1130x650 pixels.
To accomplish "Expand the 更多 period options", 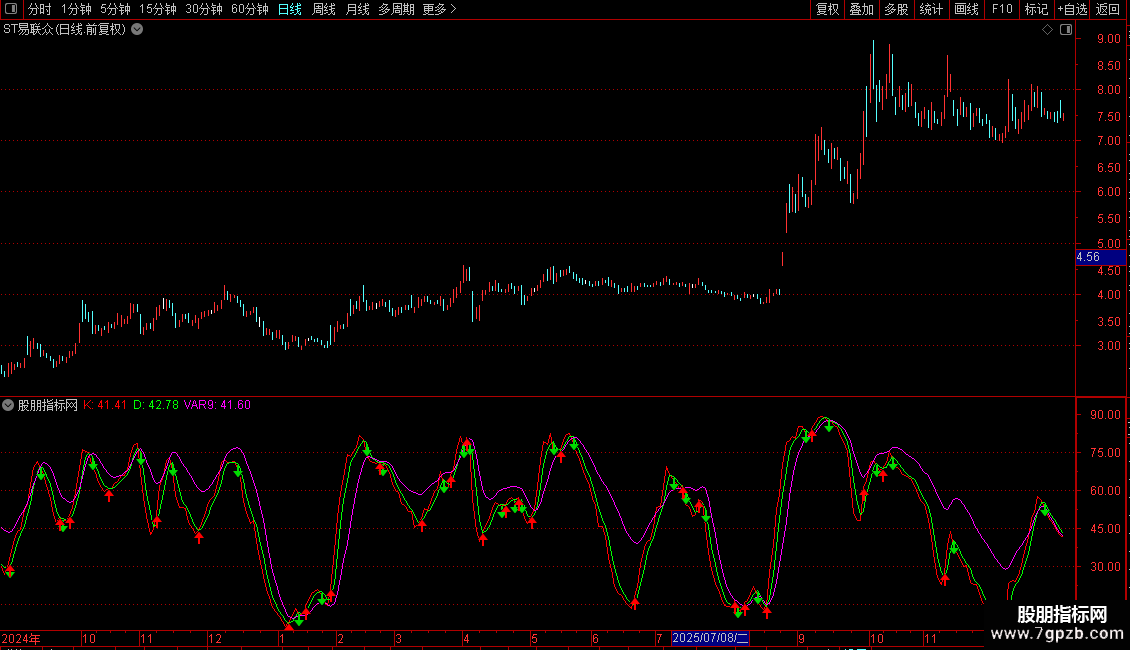I will [439, 9].
